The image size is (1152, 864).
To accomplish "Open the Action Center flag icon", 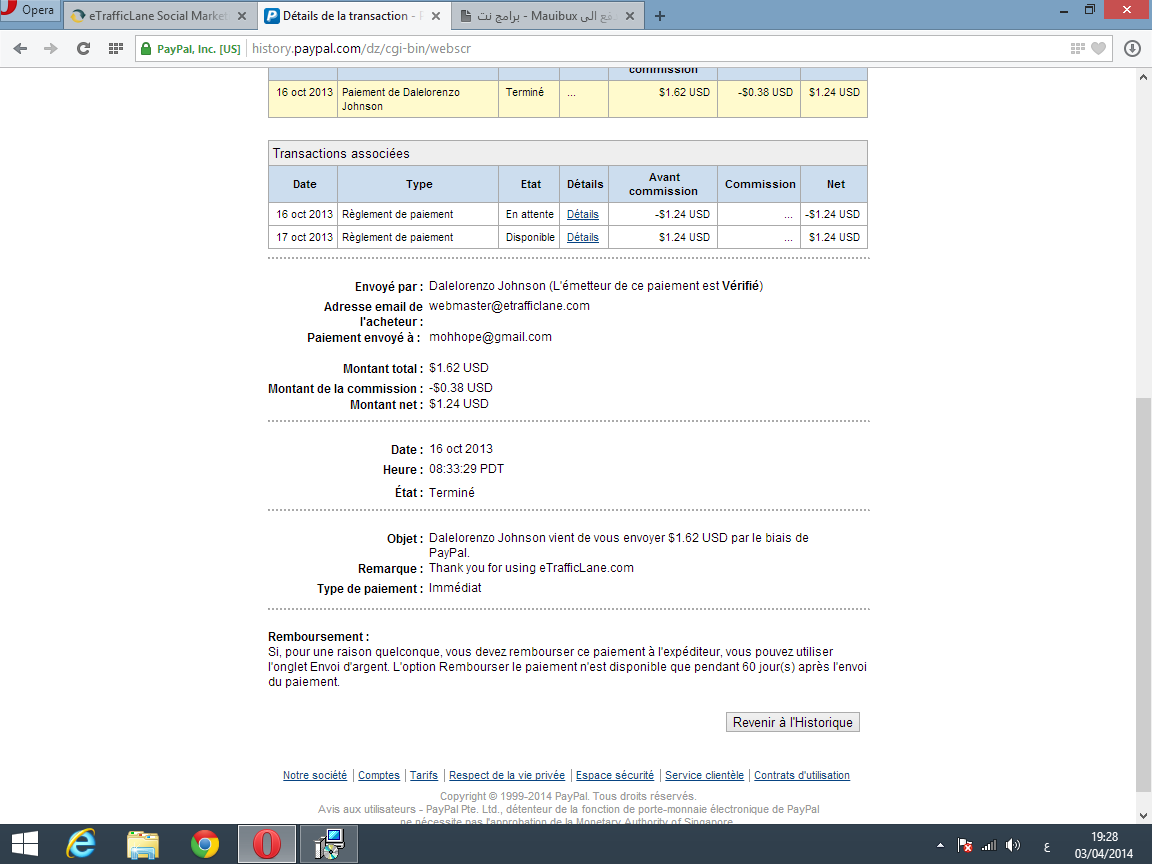I will point(965,845).
